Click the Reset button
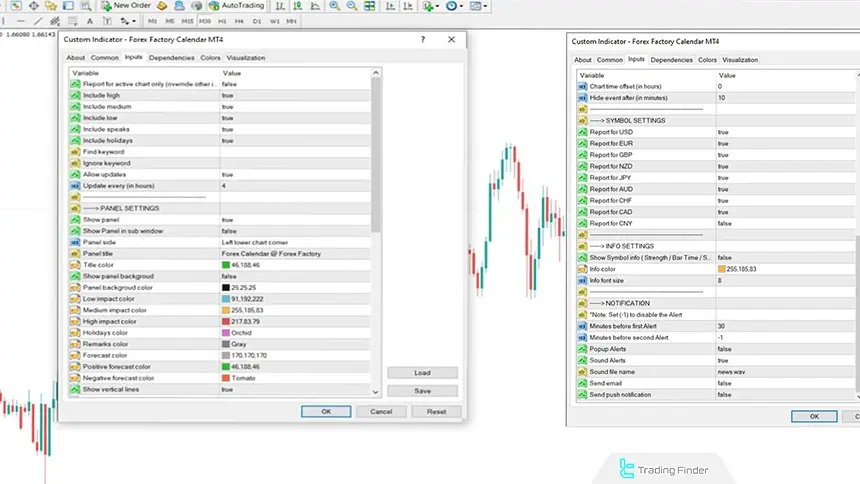Screen dimensions: 860x484 point(437,412)
